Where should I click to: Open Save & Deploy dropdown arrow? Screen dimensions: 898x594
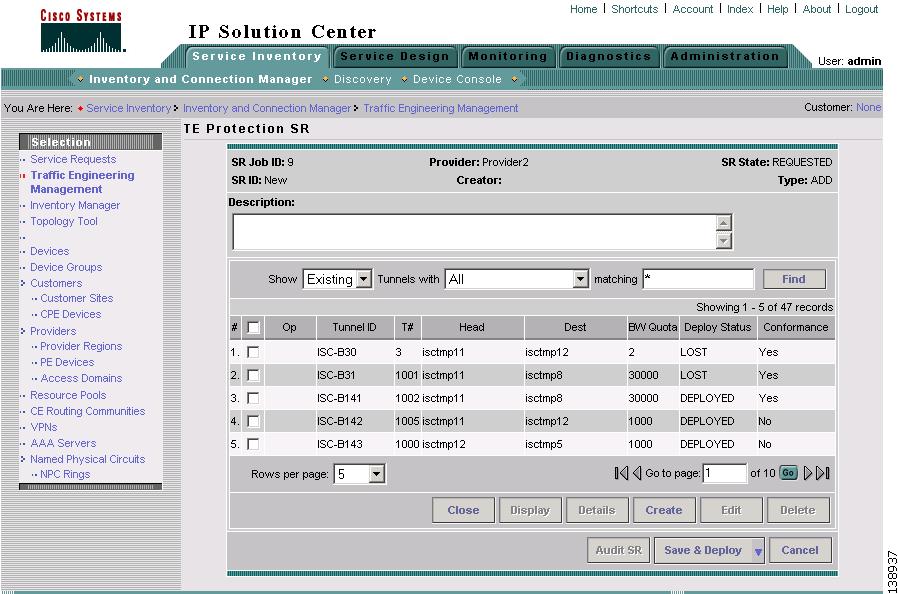pos(758,551)
